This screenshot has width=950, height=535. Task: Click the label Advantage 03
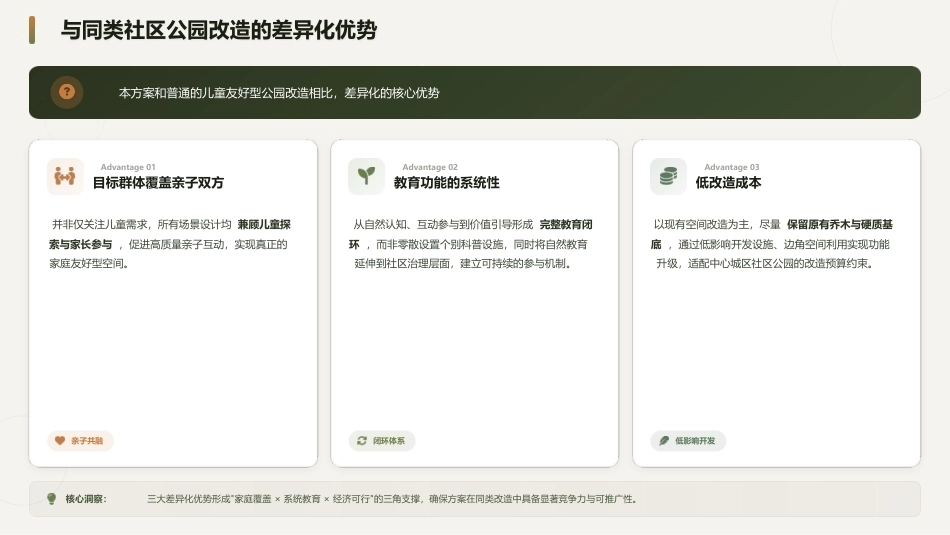click(731, 167)
